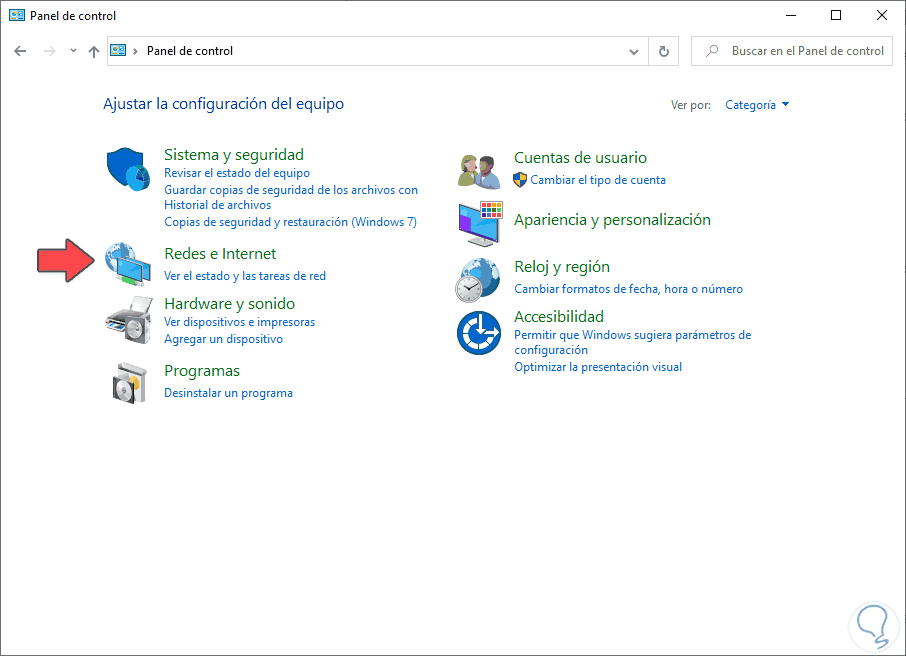Go back with the left arrow
Viewport: 906px width, 656px height.
pyautogui.click(x=20, y=51)
